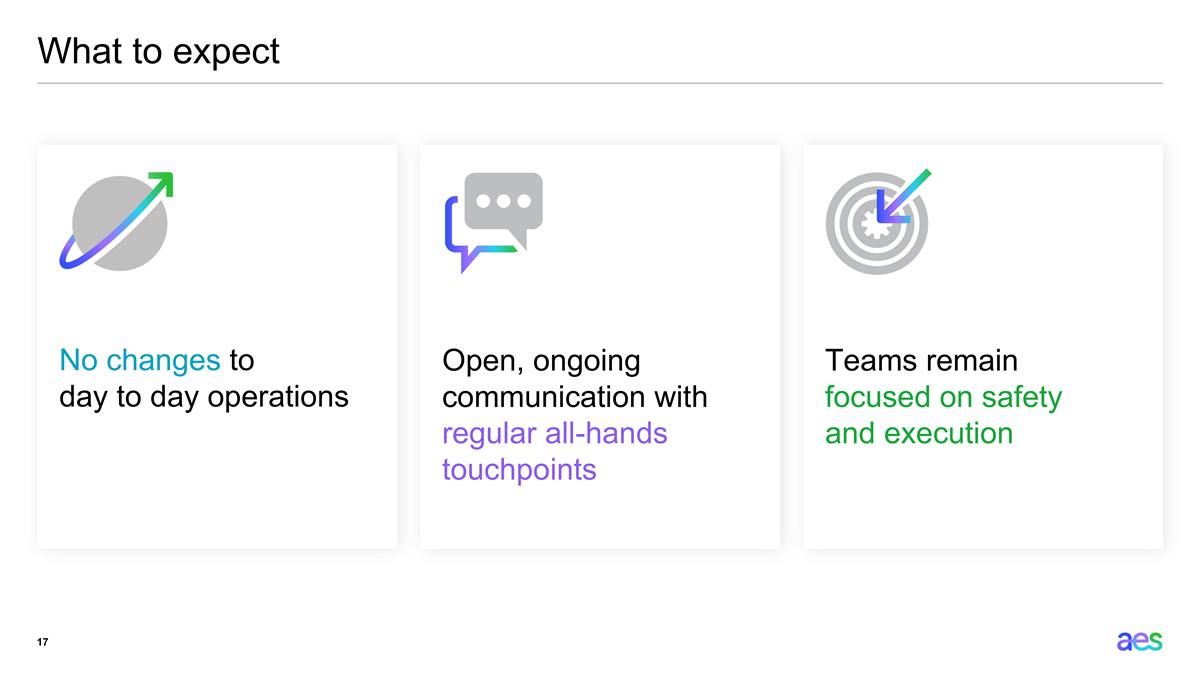
Task: Click the three dots in the gray speech bubble
Action: 503,200
